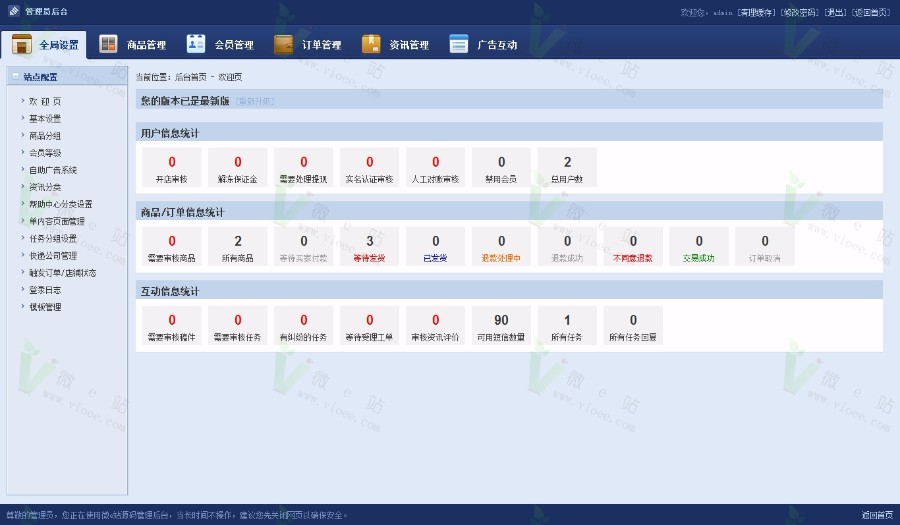900x525 pixels.
Task: Open 快递公司管理 sidebar entry
Action: pyautogui.click(x=53, y=256)
